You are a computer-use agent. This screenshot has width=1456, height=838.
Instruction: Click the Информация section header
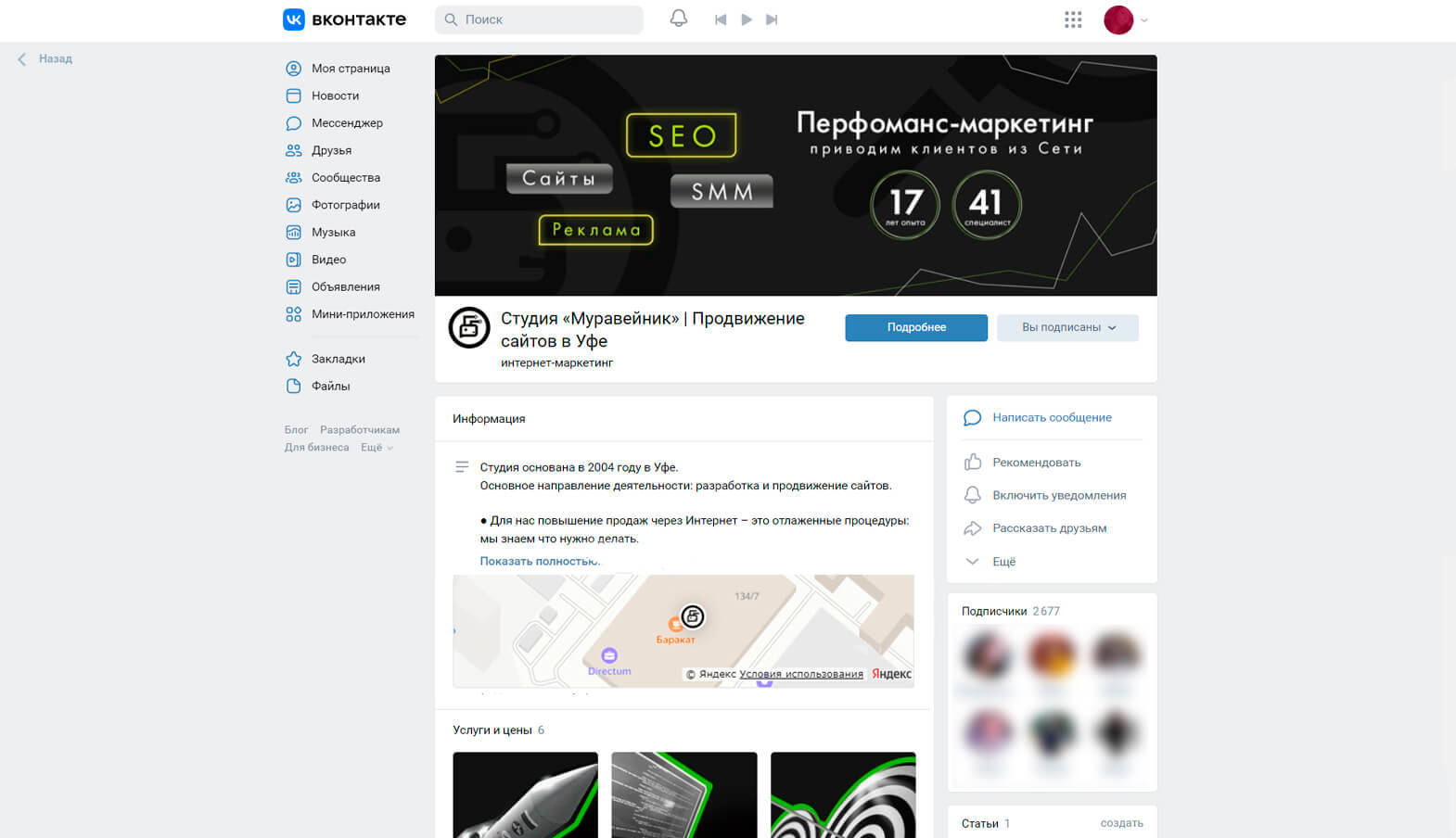489,419
